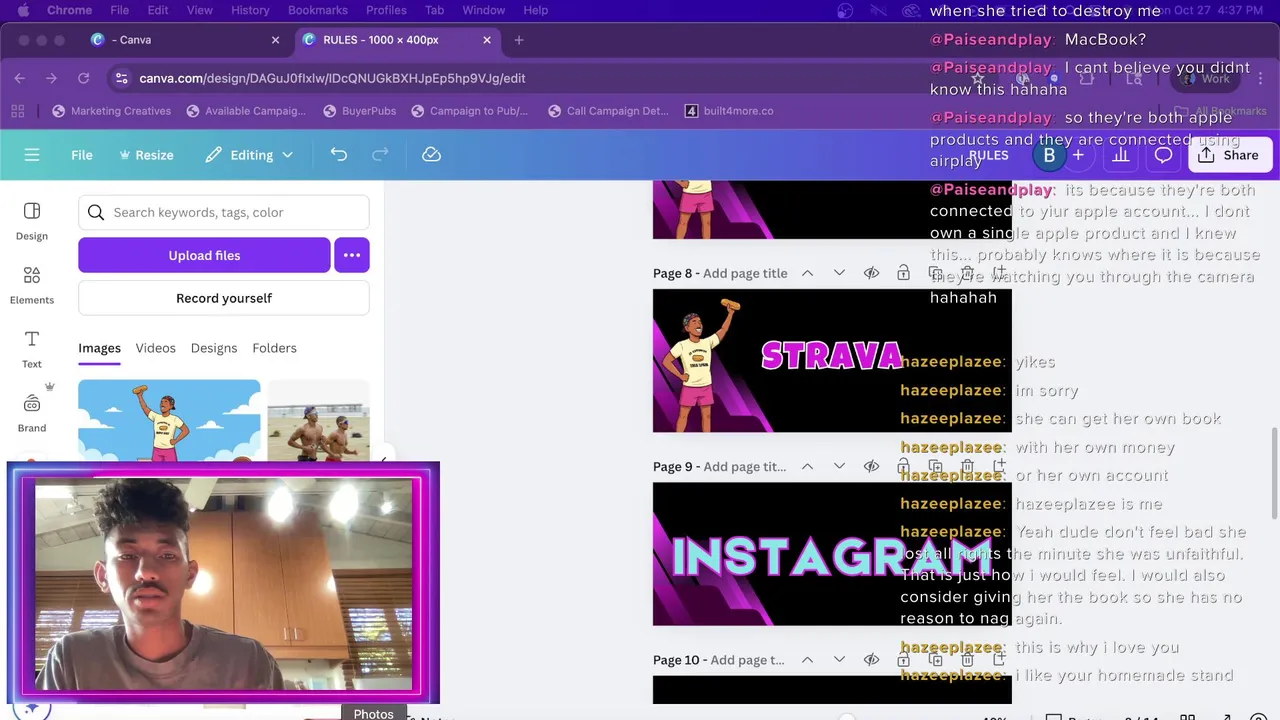
Task: Redo the last undone action
Action: (380, 155)
